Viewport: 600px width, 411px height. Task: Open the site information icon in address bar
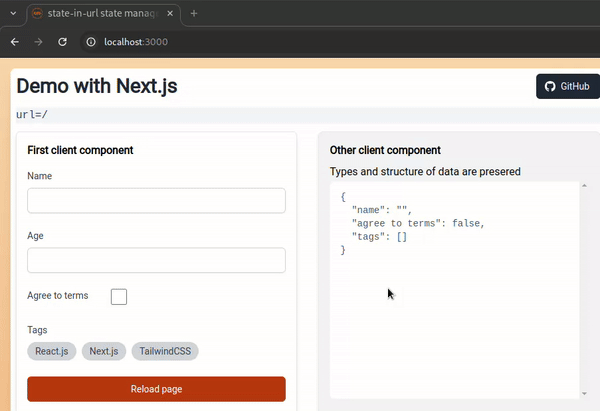[91, 42]
